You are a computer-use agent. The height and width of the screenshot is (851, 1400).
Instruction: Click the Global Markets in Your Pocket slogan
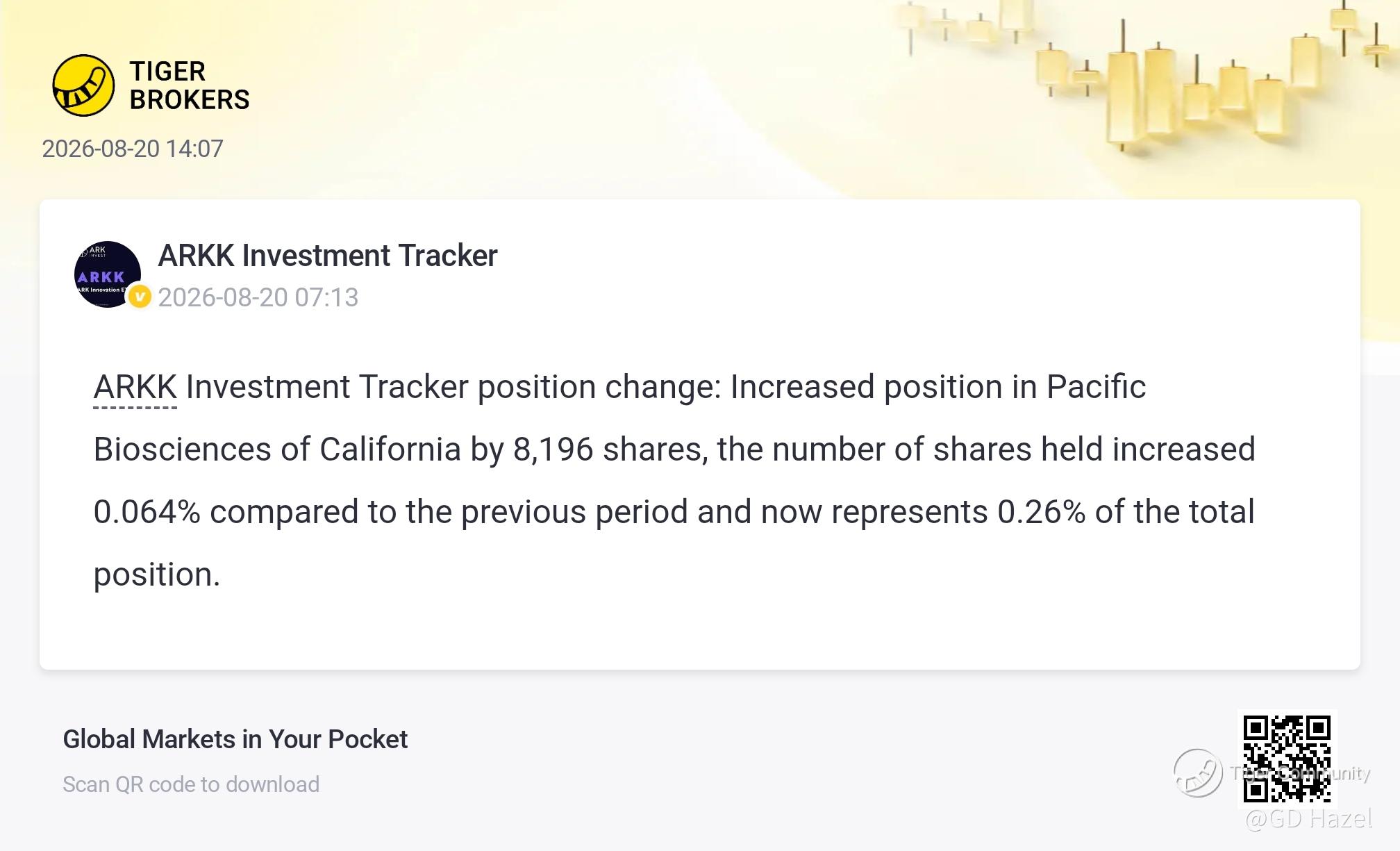pos(235,739)
